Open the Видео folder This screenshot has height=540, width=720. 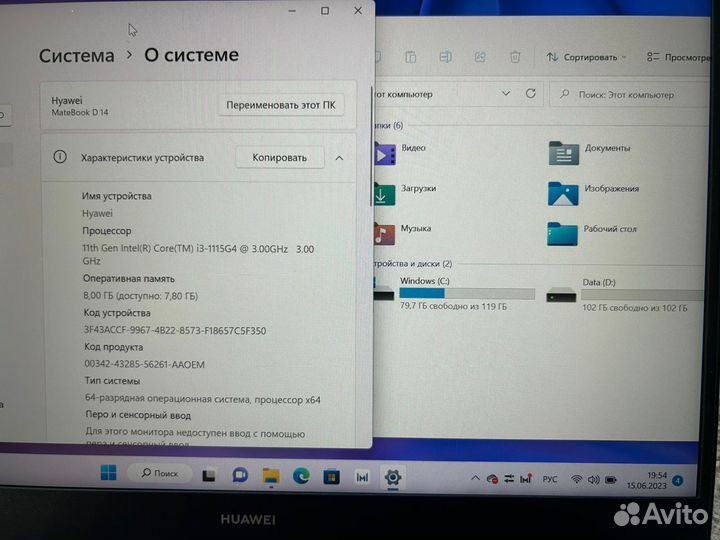(x=399, y=153)
